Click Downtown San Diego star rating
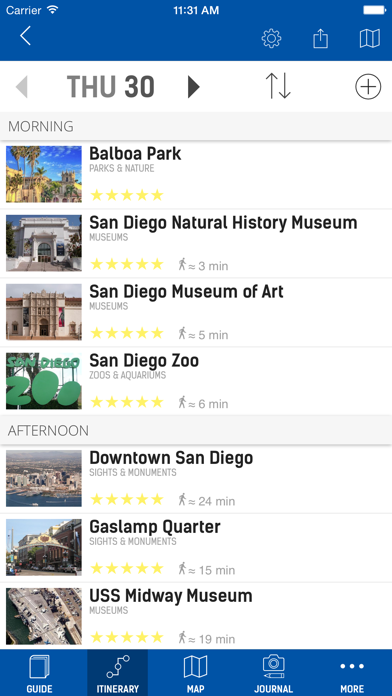This screenshot has width=392, height=696. 127,500
